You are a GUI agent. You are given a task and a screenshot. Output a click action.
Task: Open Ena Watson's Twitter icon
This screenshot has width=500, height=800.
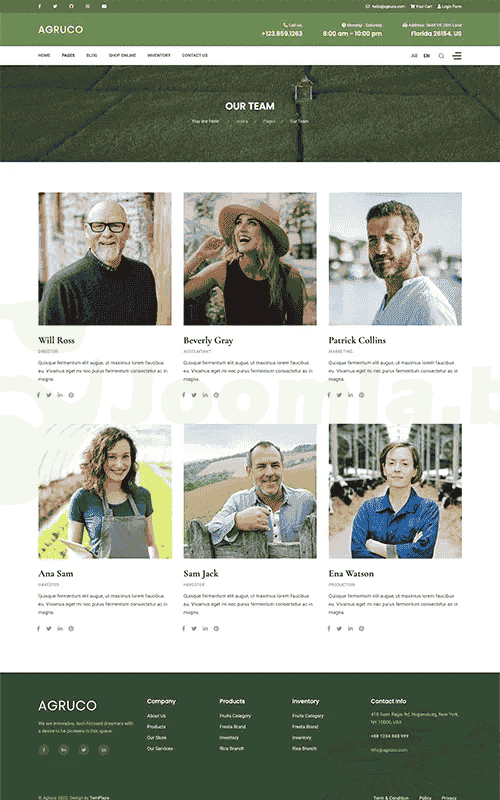click(339, 629)
